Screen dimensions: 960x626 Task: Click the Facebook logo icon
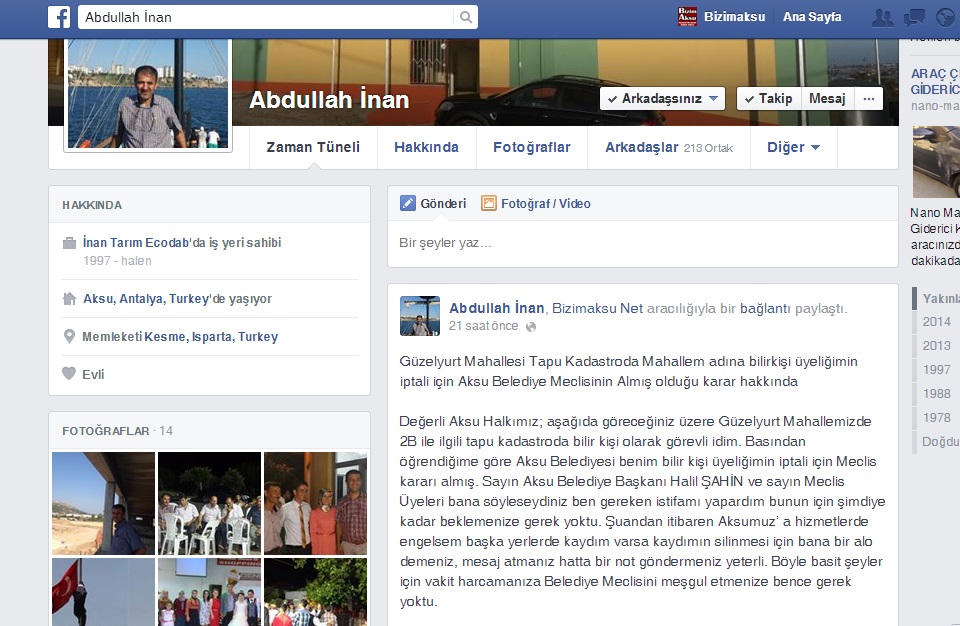(59, 17)
